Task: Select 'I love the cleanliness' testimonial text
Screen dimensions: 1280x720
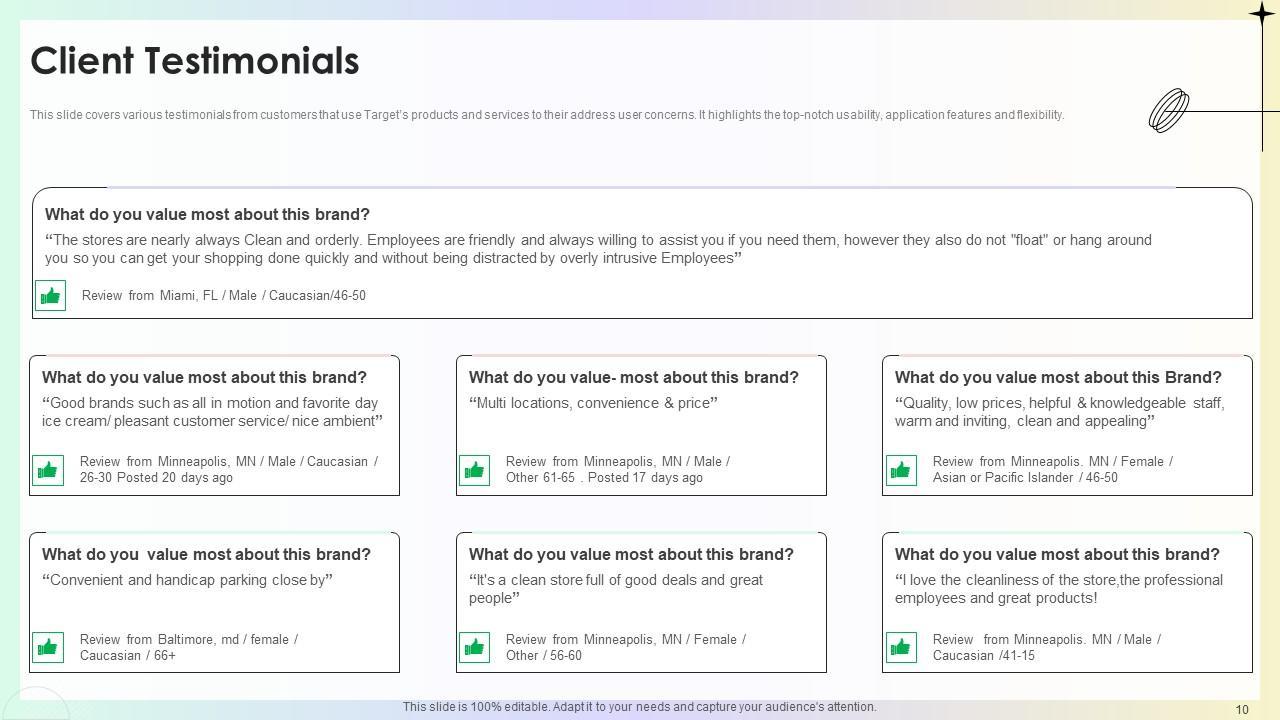Action: pyautogui.click(x=1059, y=589)
